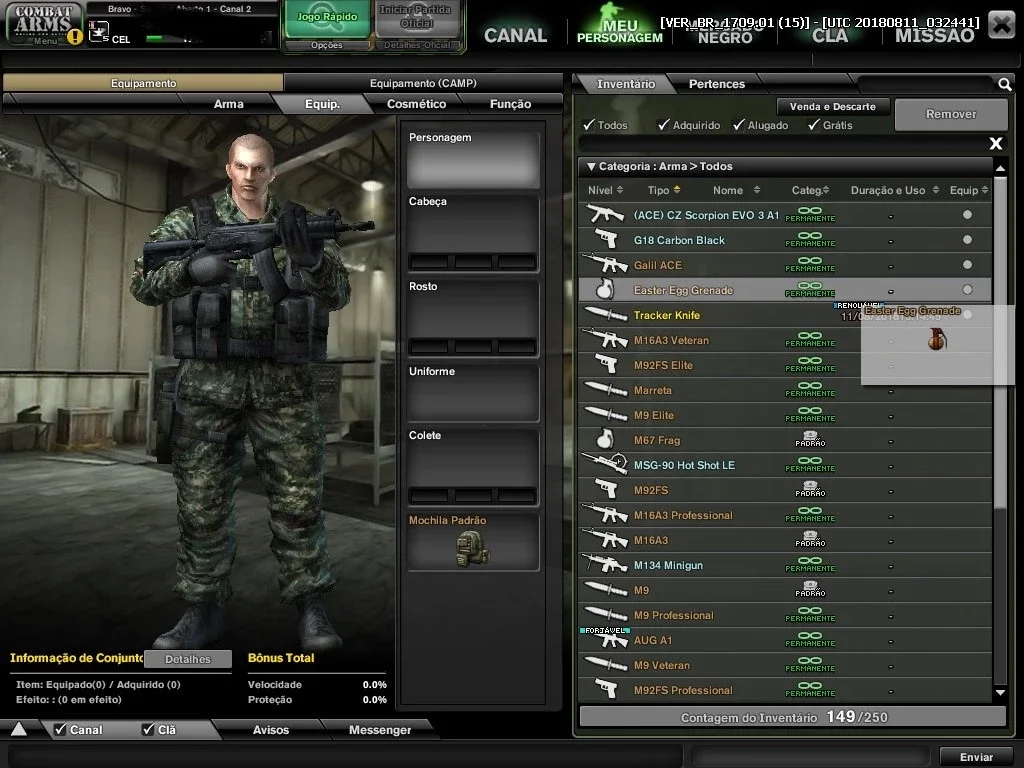Click the Mochila Padrão backpack icon
Image resolution: width=1024 pixels, height=768 pixels.
click(472, 549)
